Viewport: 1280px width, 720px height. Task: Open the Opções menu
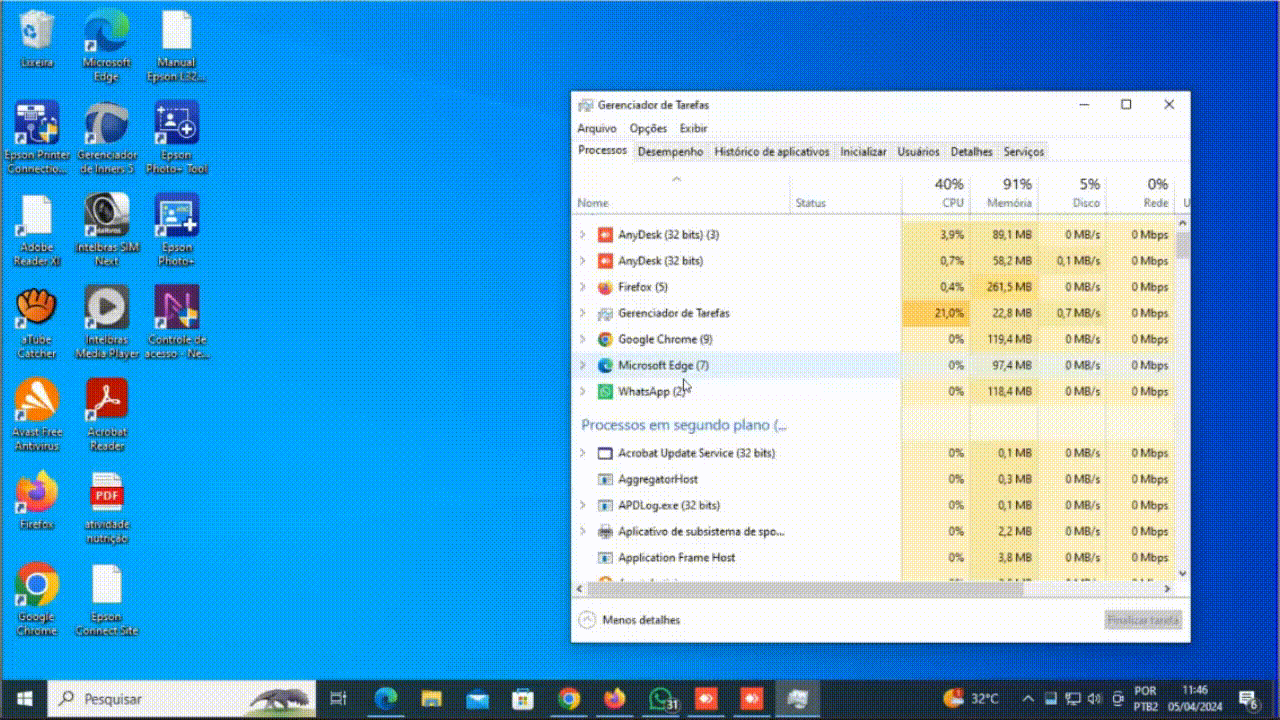point(648,128)
